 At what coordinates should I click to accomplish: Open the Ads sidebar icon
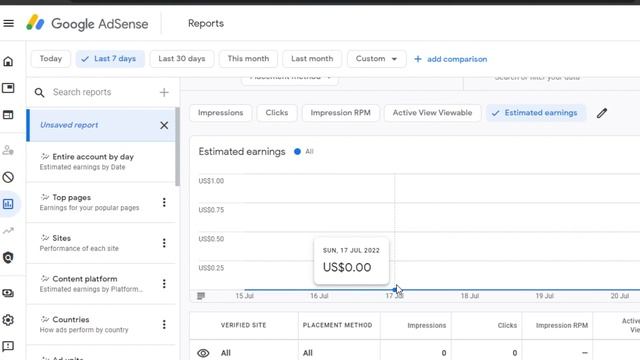pos(8,88)
